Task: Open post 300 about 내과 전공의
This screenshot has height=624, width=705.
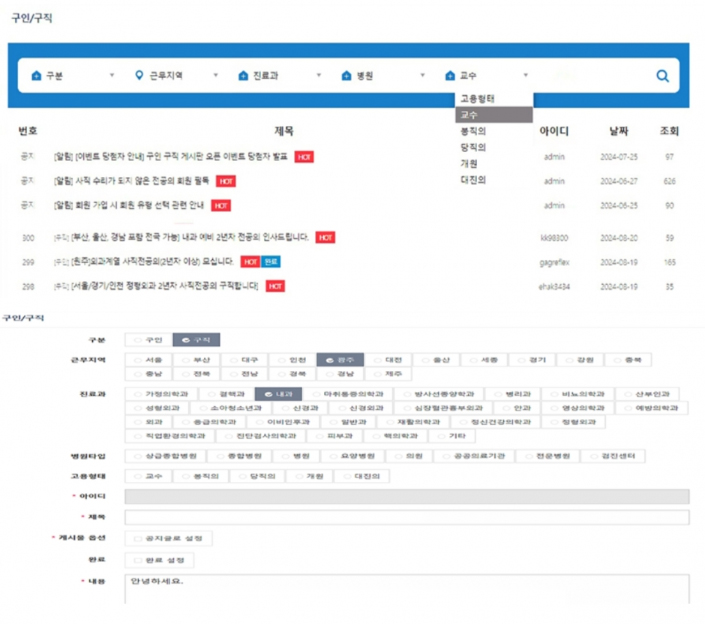Action: [180, 238]
